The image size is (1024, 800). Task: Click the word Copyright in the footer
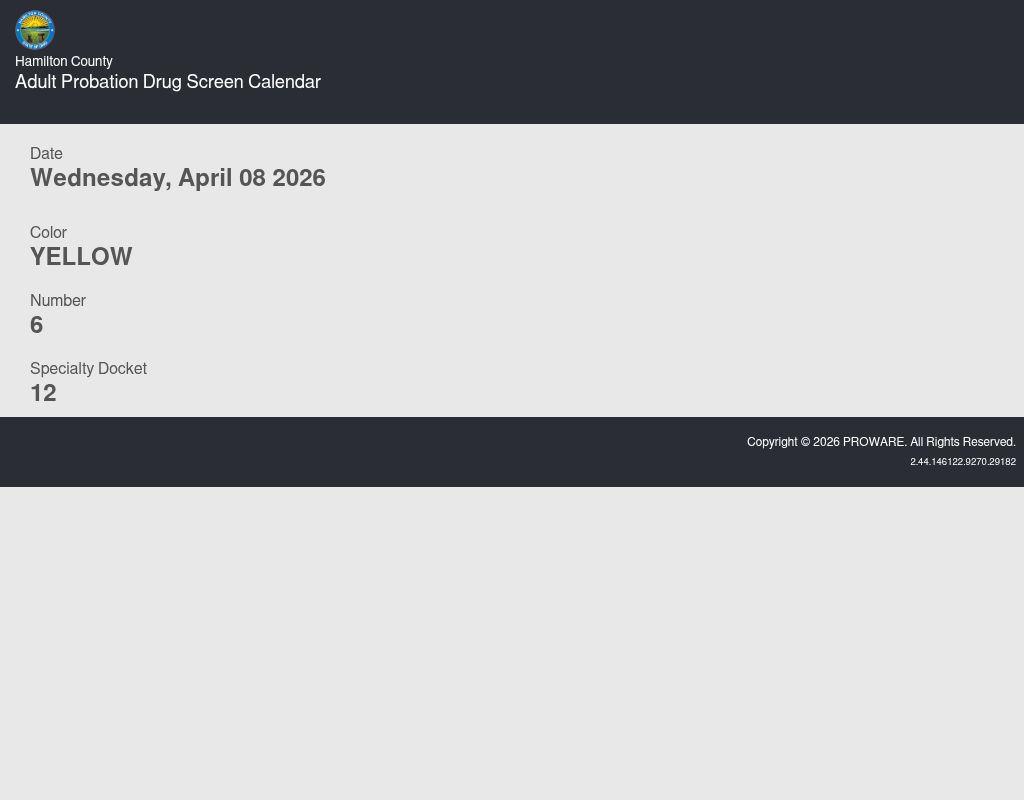[772, 442]
